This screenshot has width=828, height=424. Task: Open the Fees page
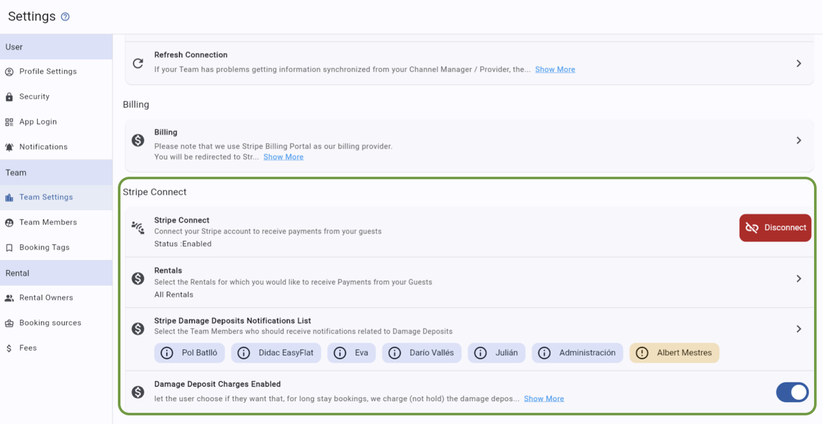tap(56, 348)
